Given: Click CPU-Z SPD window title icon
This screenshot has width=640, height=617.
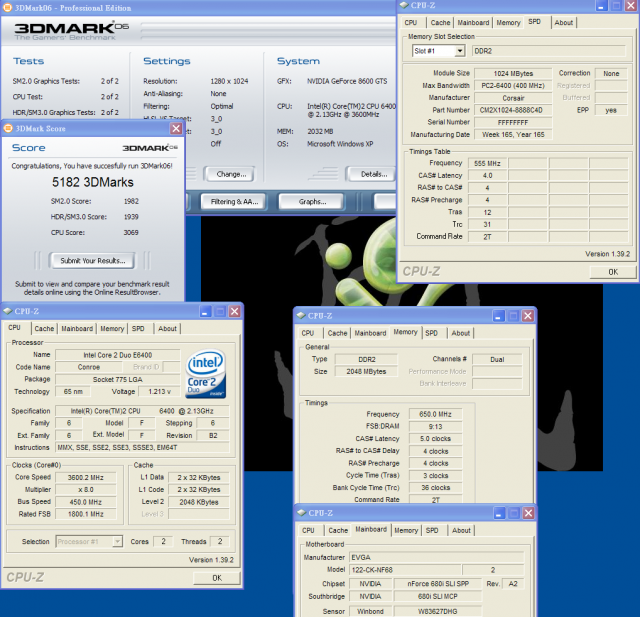Looking at the screenshot, I should coord(404,5).
